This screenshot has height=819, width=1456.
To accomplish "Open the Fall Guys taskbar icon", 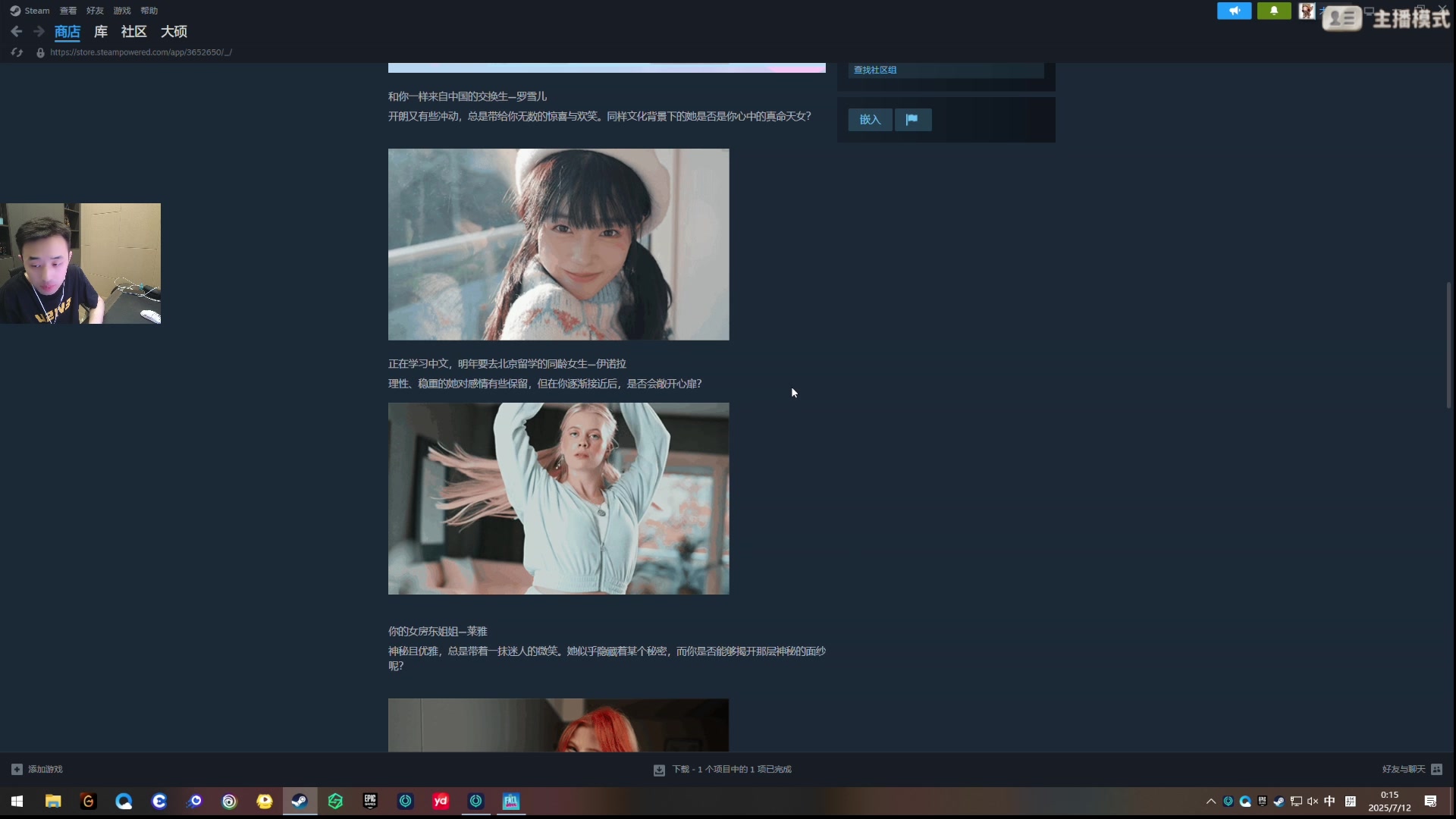I will [511, 801].
